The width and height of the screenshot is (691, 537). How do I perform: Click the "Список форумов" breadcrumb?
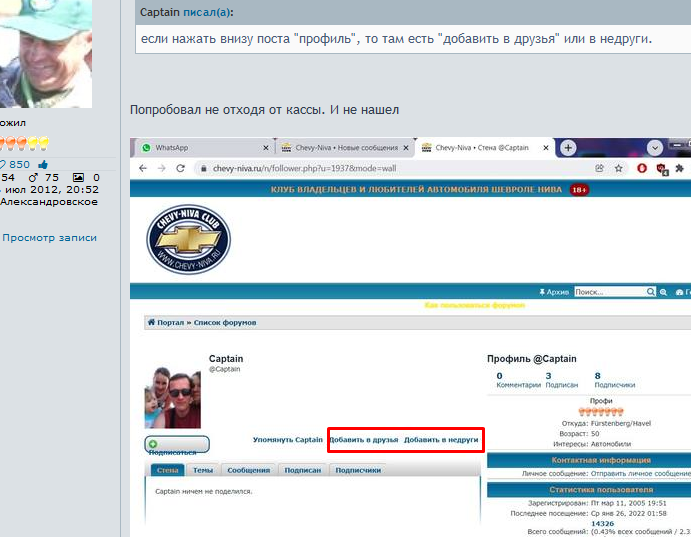pyautogui.click(x=225, y=322)
